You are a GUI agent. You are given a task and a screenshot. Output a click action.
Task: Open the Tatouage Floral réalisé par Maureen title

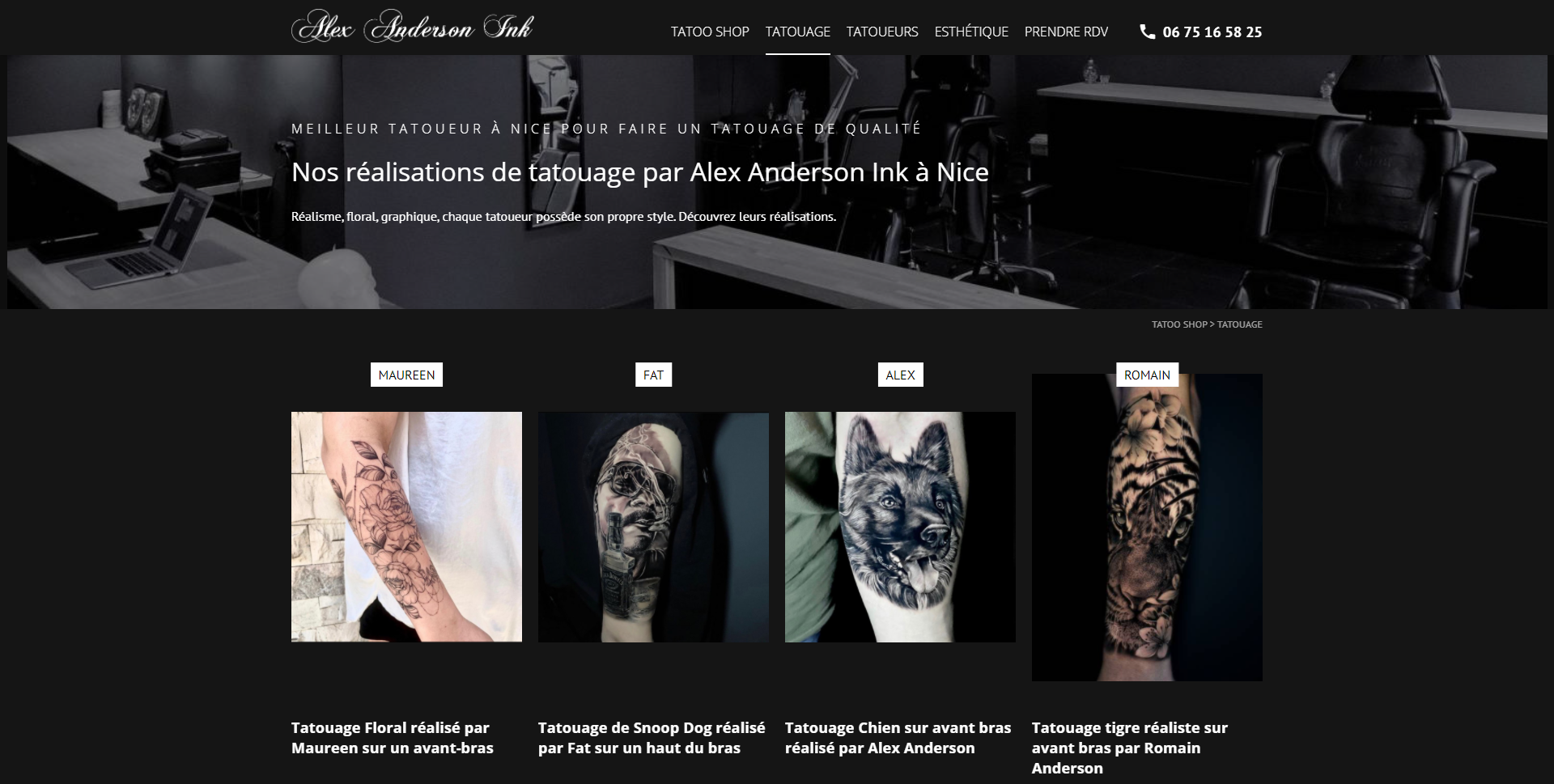click(x=393, y=738)
